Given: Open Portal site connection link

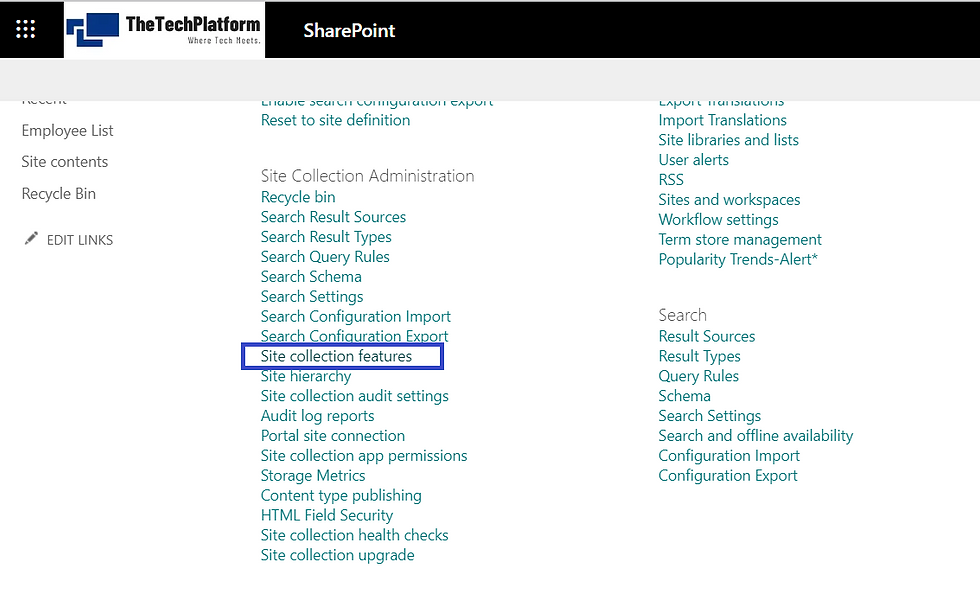Looking at the screenshot, I should 332,436.
